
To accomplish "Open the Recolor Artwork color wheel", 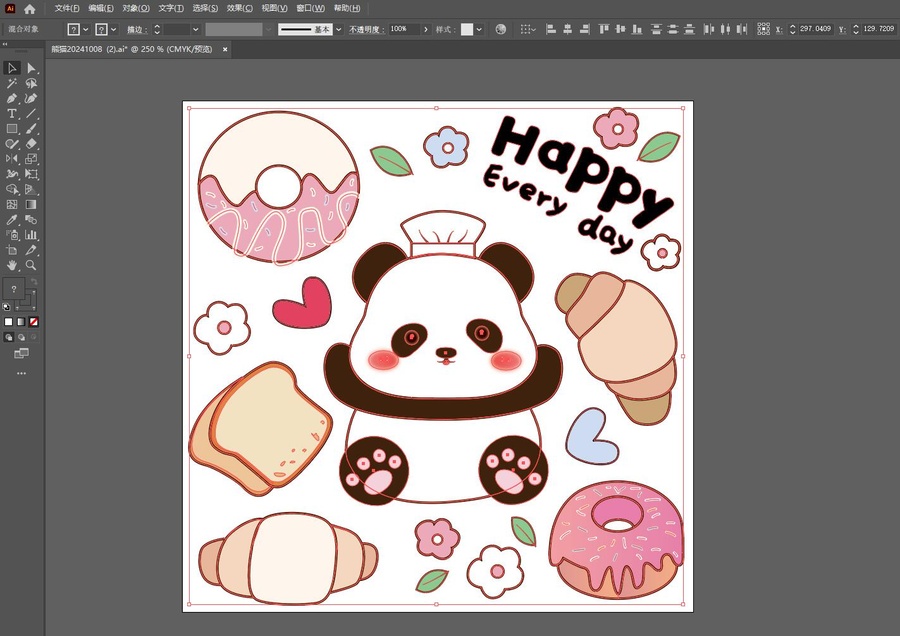I will 501,29.
